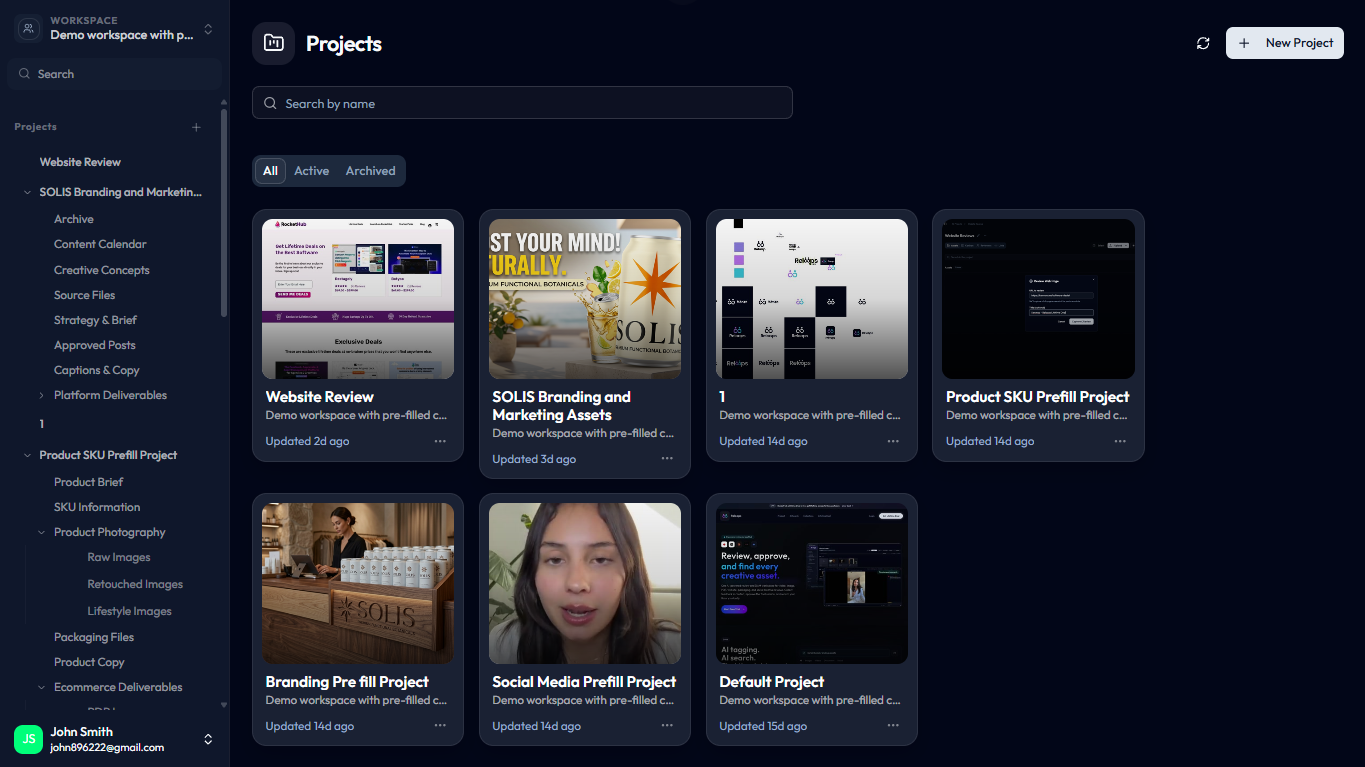Screen dimensions: 1365x767
Task: Select the All filter tab
Action: 270,171
